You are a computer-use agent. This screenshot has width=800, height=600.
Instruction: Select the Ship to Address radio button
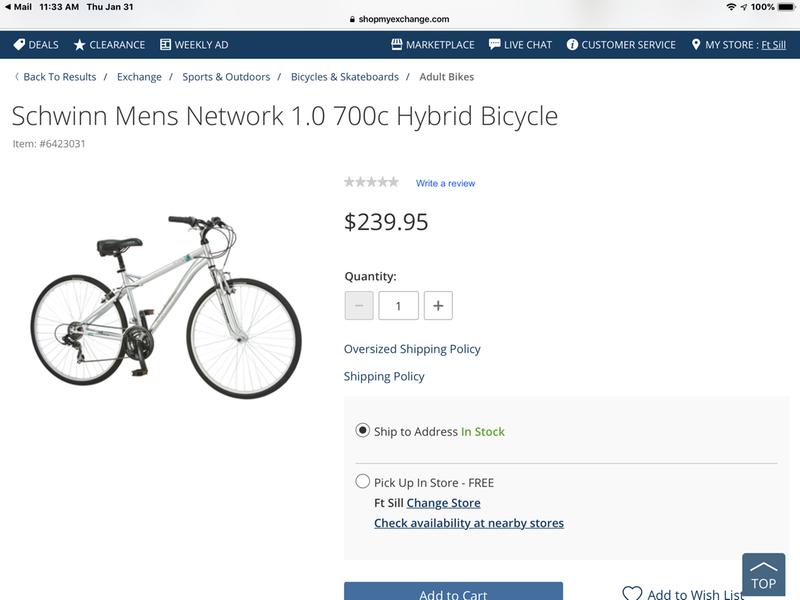tap(363, 431)
